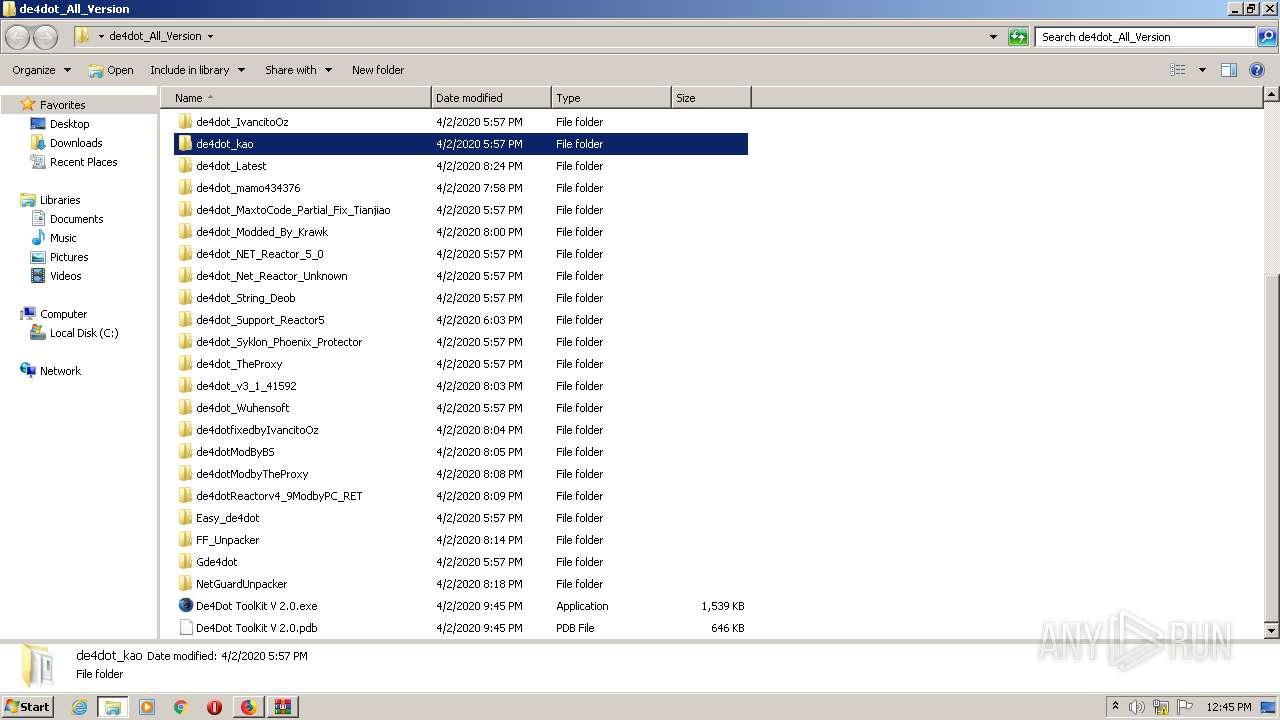Launch Firefox from the taskbar
The height and width of the screenshot is (720, 1280).
coord(248,707)
